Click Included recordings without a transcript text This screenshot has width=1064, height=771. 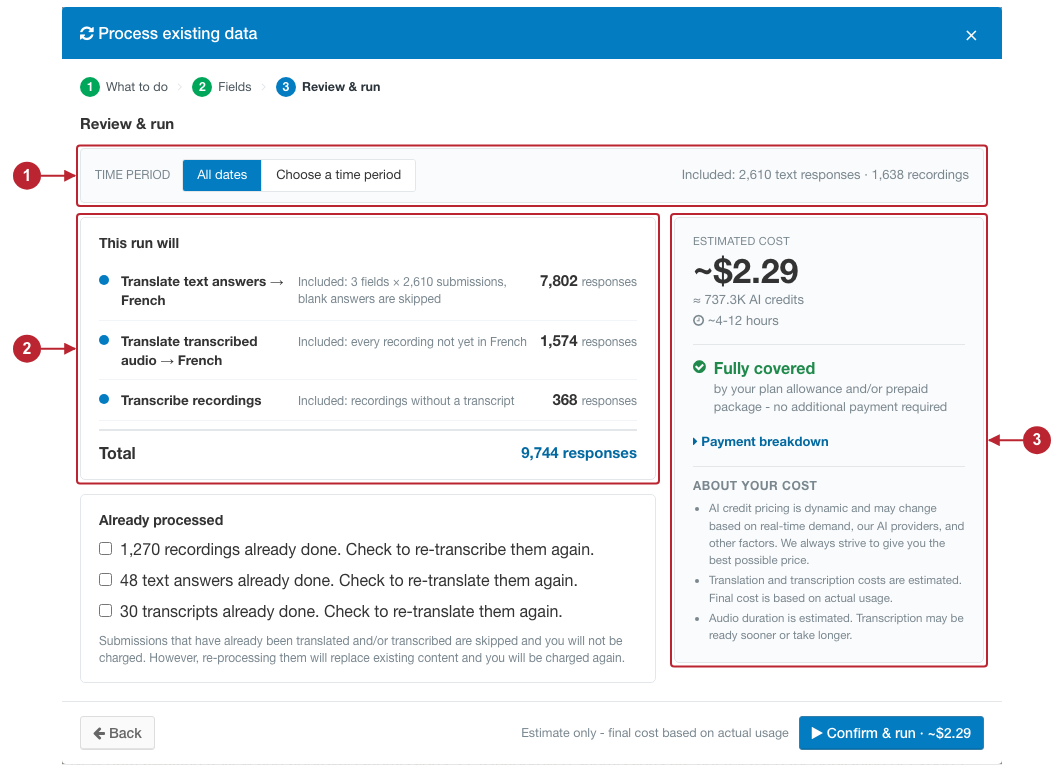pos(406,400)
